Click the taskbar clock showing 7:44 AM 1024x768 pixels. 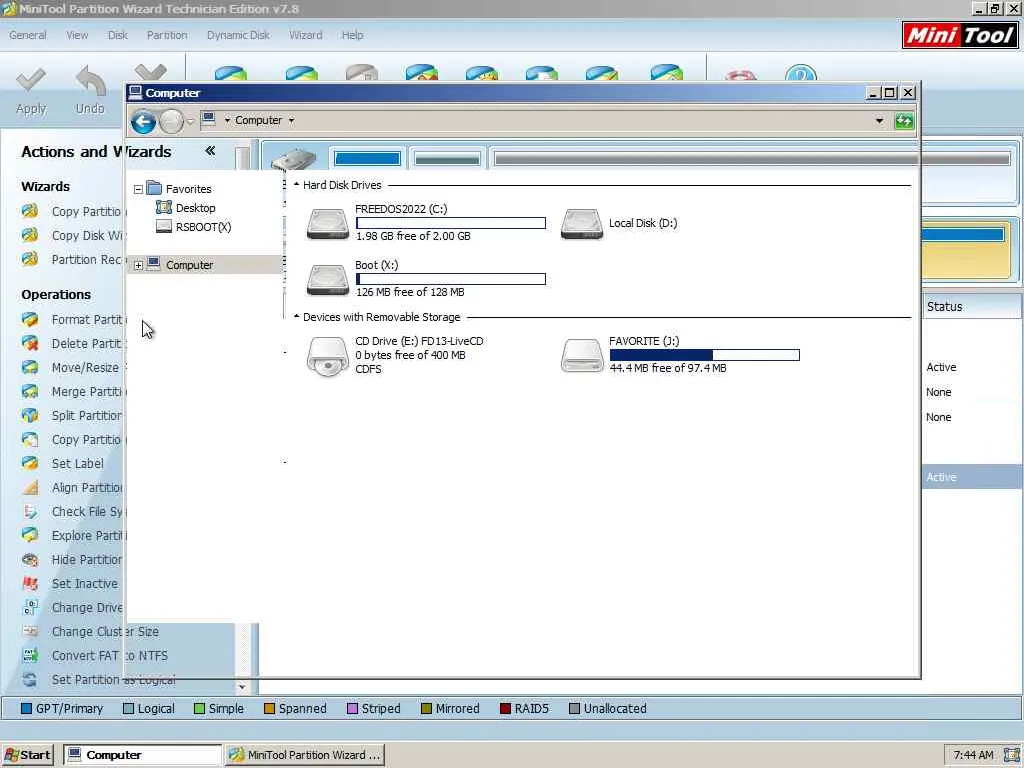[x=973, y=755]
